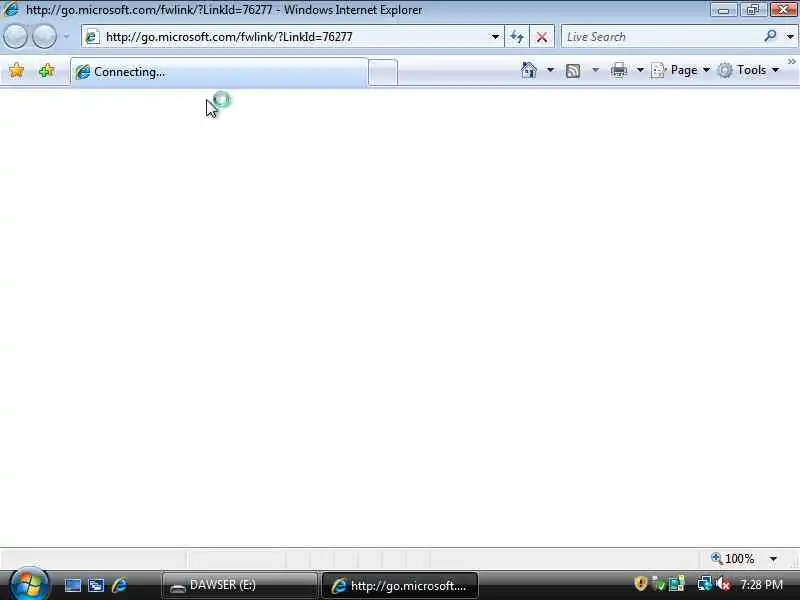800x600 pixels.
Task: Expand the address bar history dropdown
Action: pos(495,37)
